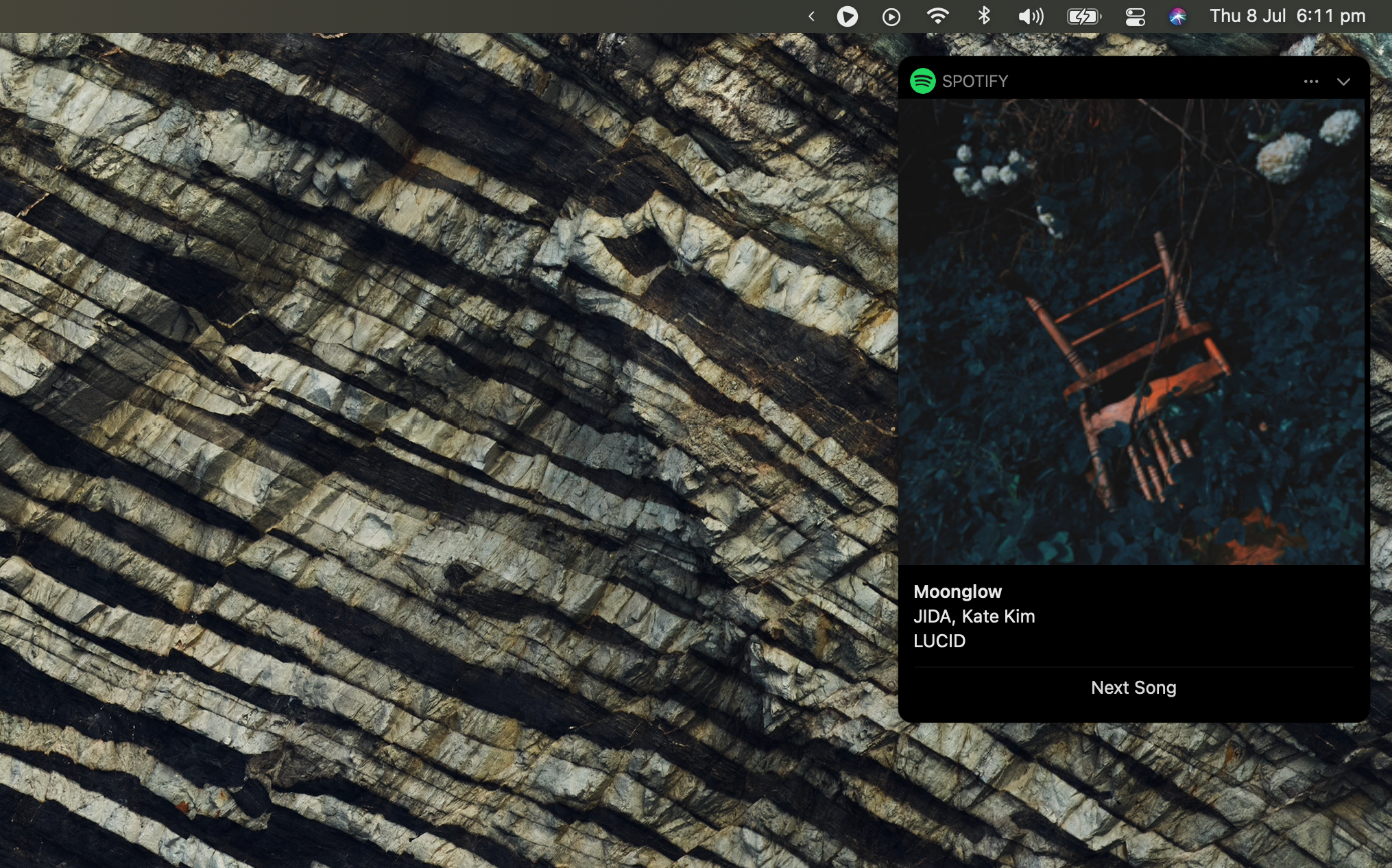This screenshot has height=868, width=1392.
Task: Click the SPOTIFY notification header label
Action: pos(974,82)
